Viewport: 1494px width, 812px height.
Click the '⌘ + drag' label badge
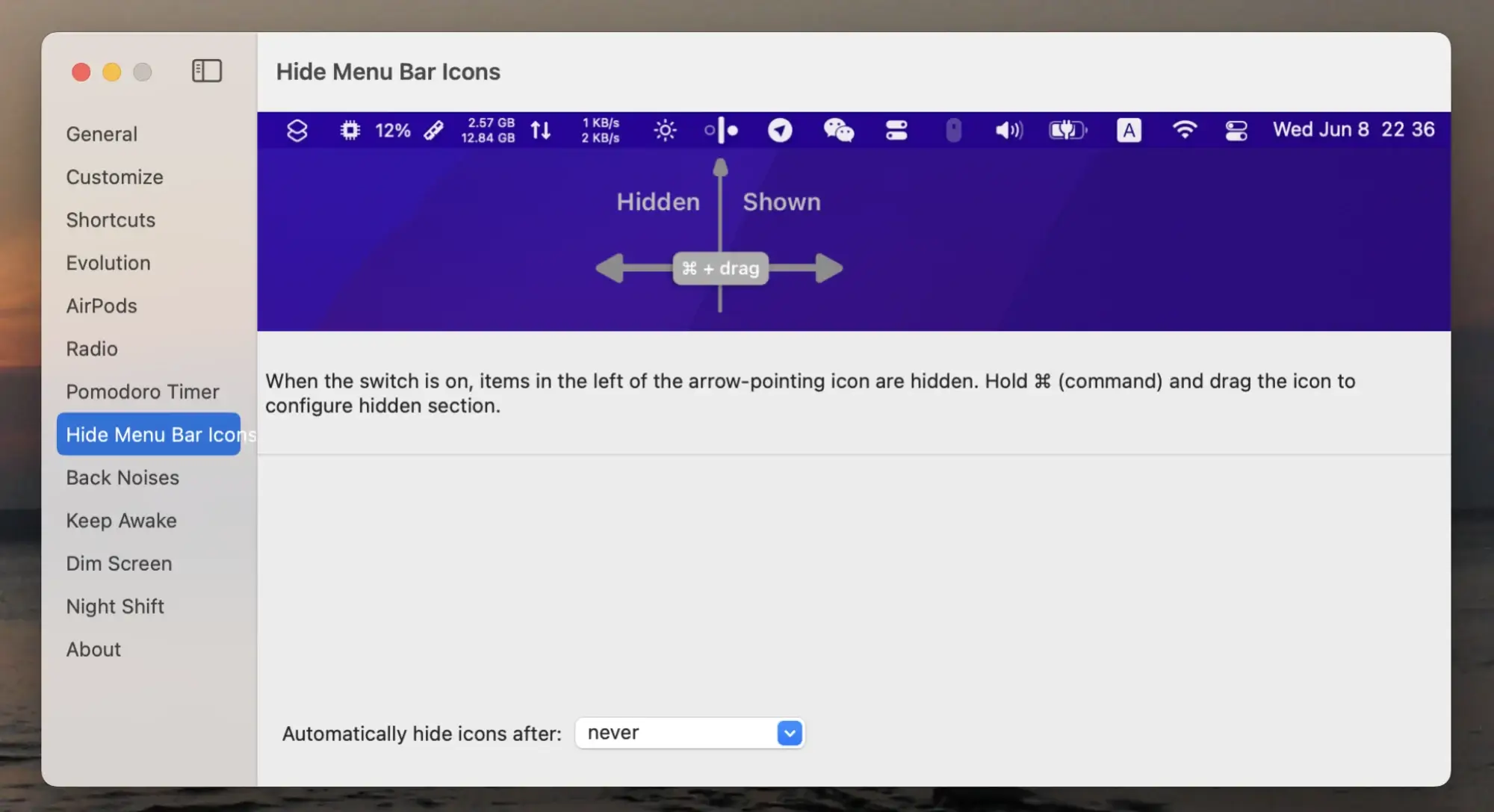click(720, 268)
